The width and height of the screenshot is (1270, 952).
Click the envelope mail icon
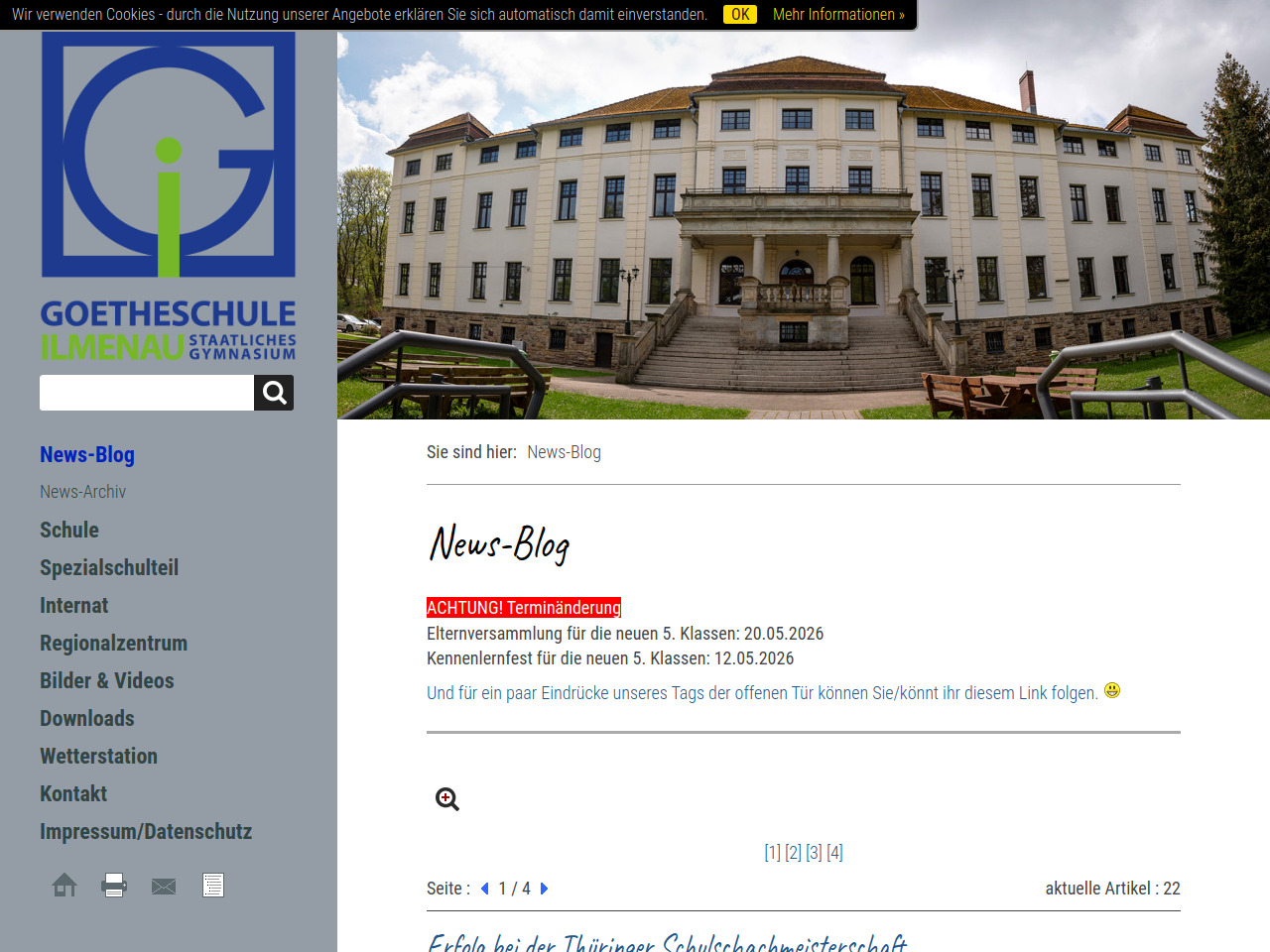tap(164, 886)
